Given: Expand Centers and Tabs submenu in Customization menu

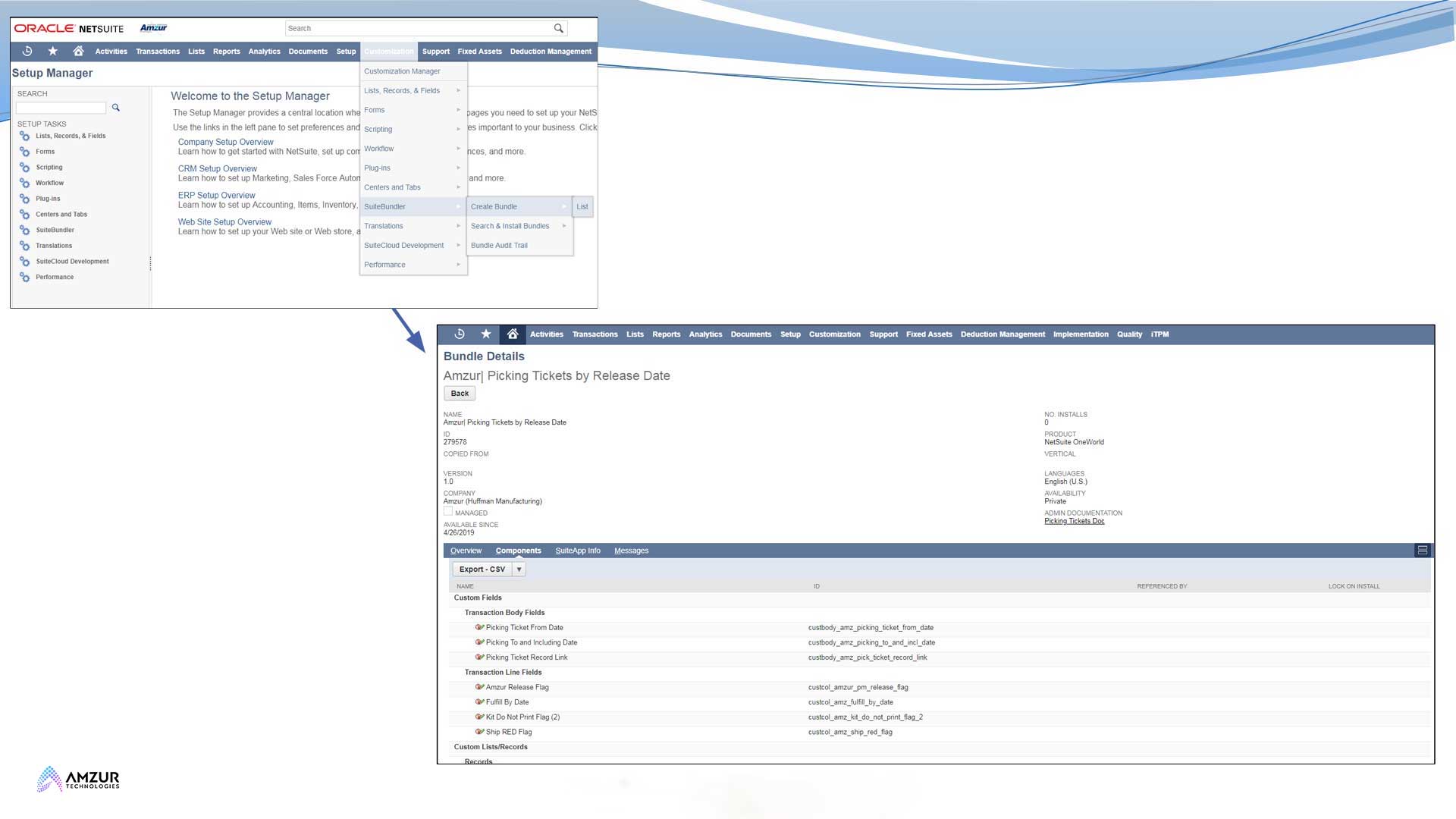Looking at the screenshot, I should pyautogui.click(x=458, y=187).
